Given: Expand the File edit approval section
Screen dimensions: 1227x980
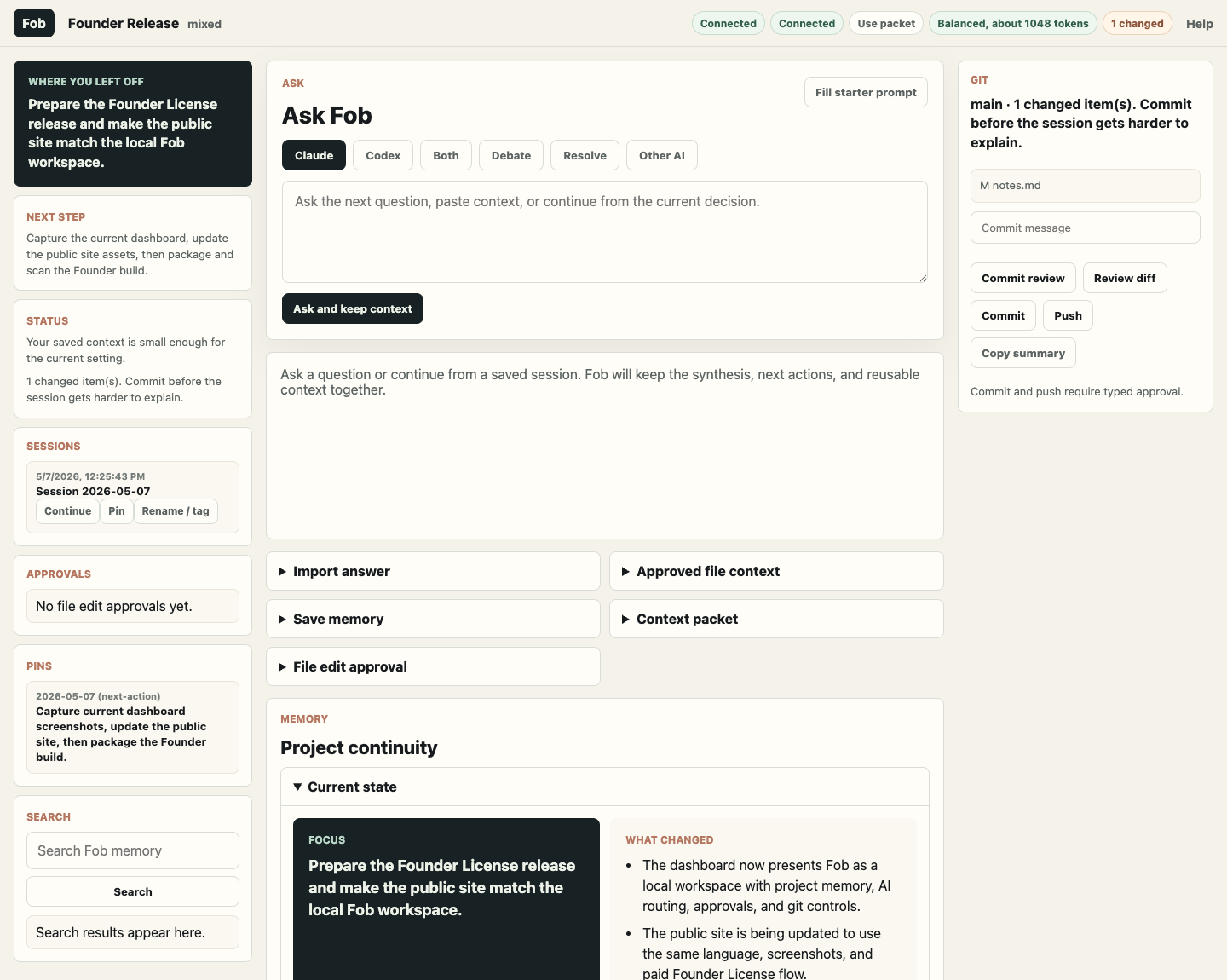Looking at the screenshot, I should (433, 666).
